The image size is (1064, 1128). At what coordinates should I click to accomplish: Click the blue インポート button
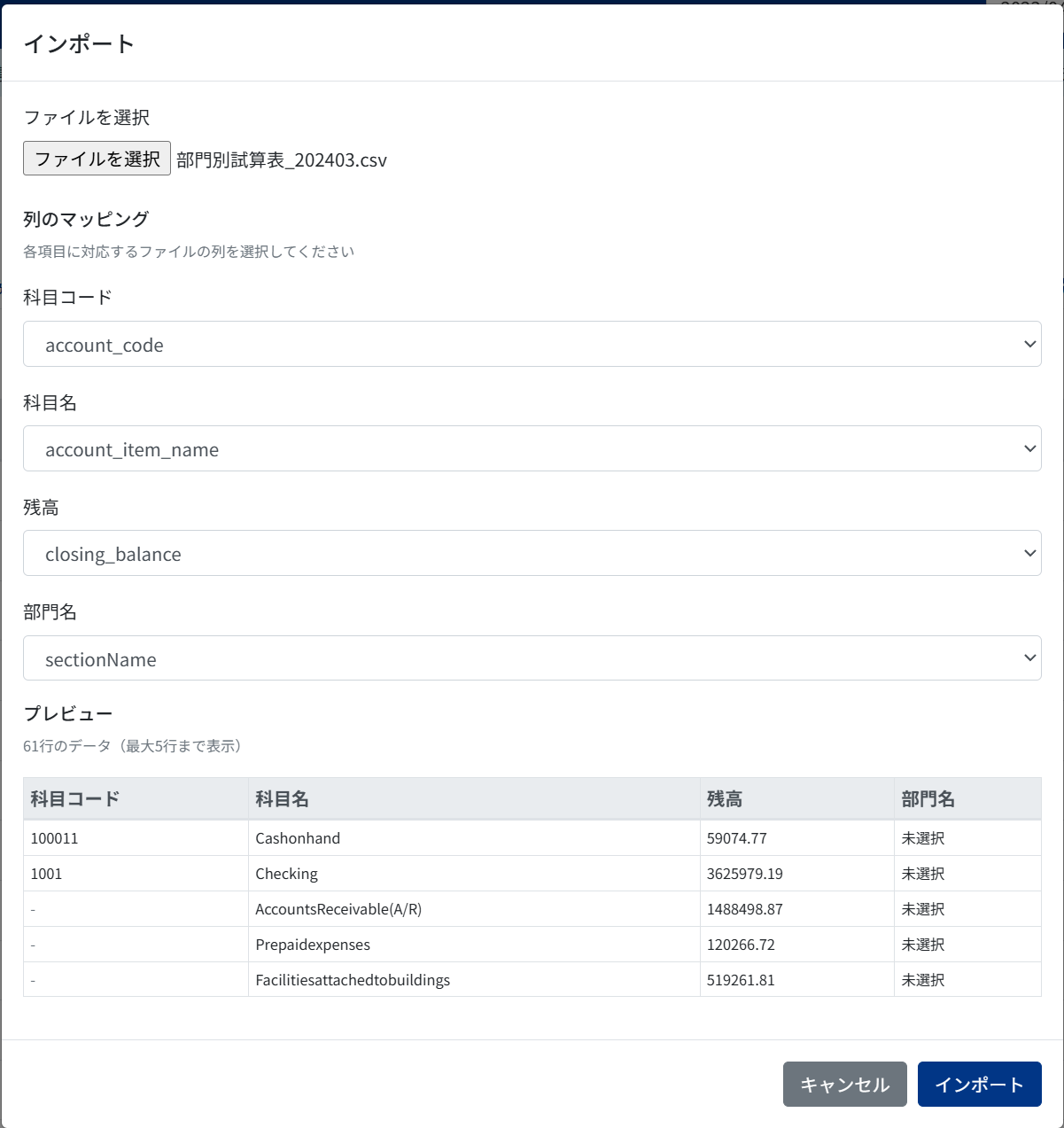pos(979,1085)
